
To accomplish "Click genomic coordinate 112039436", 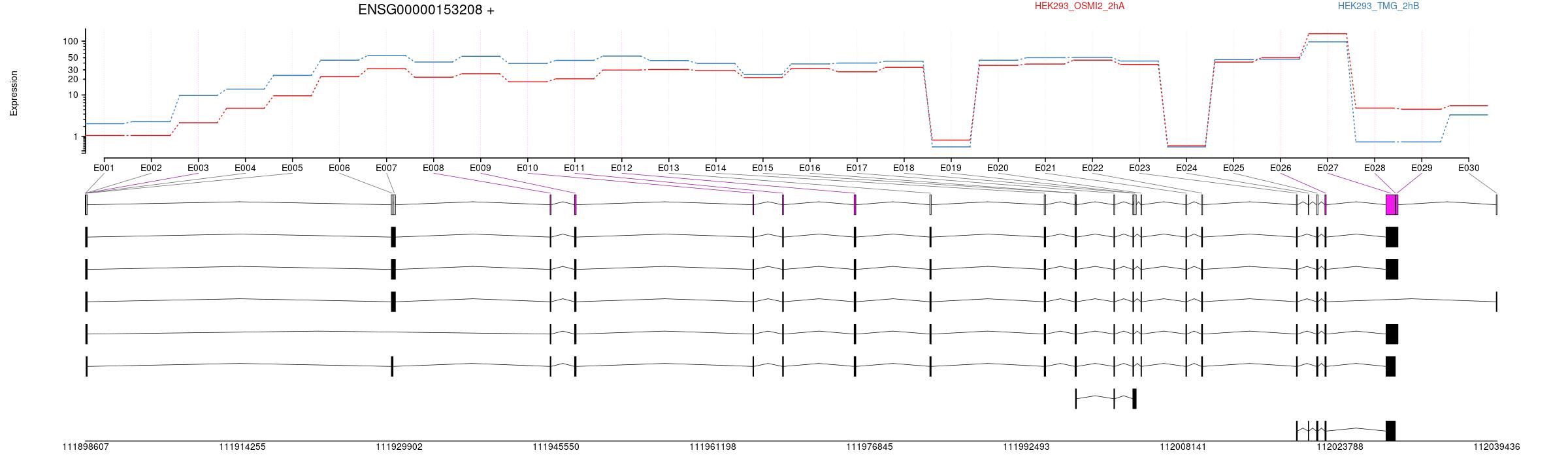I will coord(1497,447).
